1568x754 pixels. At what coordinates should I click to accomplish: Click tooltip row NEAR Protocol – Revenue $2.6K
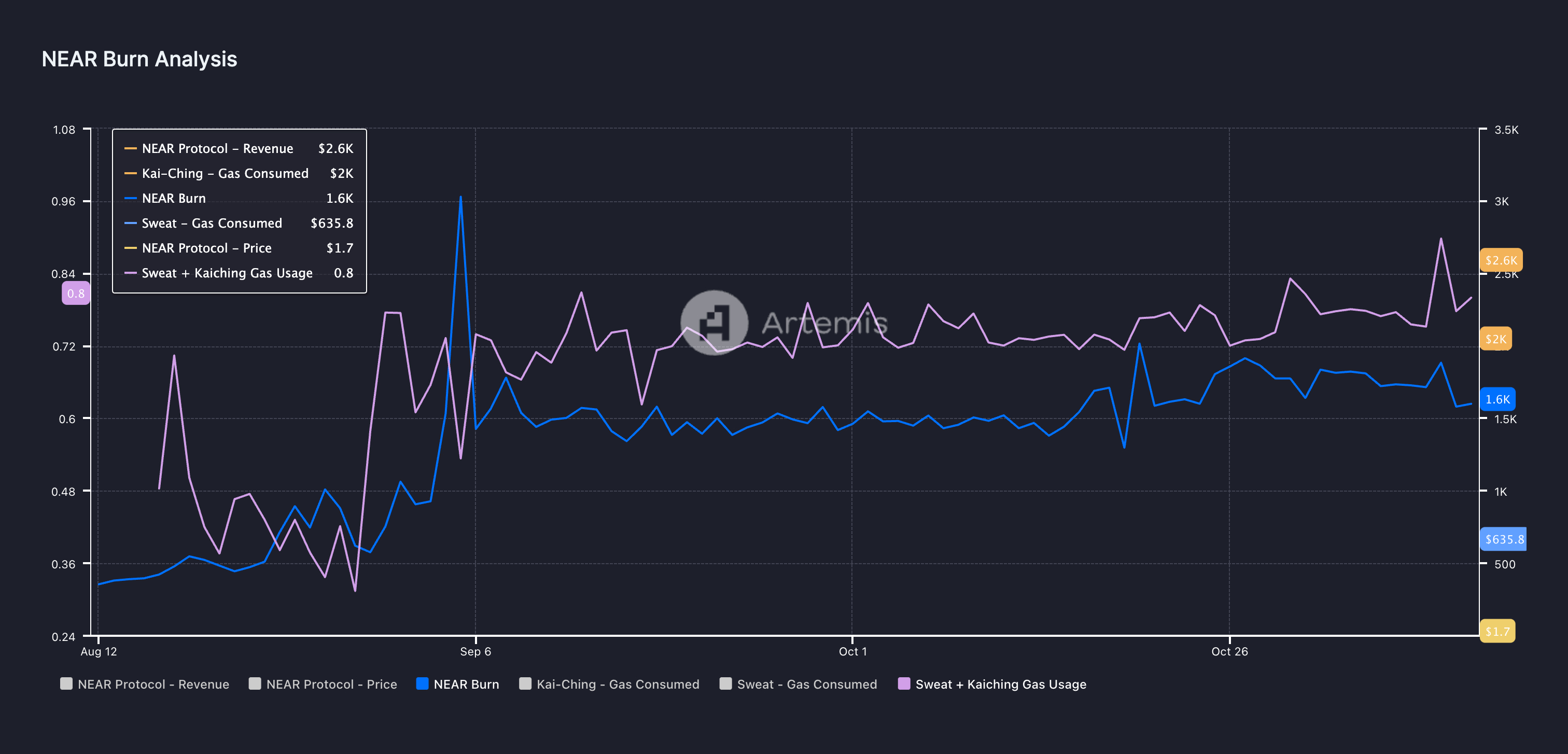[x=239, y=148]
